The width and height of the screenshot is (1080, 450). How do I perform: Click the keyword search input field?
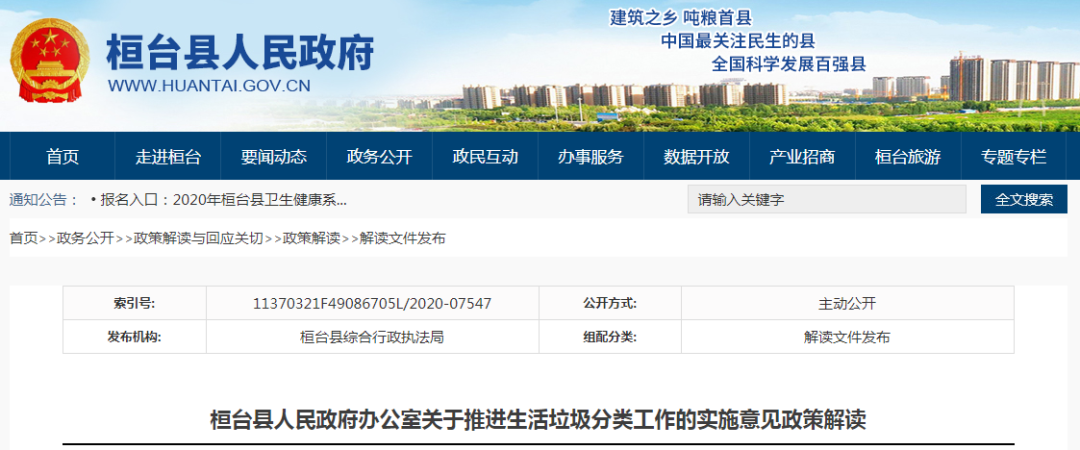click(x=827, y=200)
